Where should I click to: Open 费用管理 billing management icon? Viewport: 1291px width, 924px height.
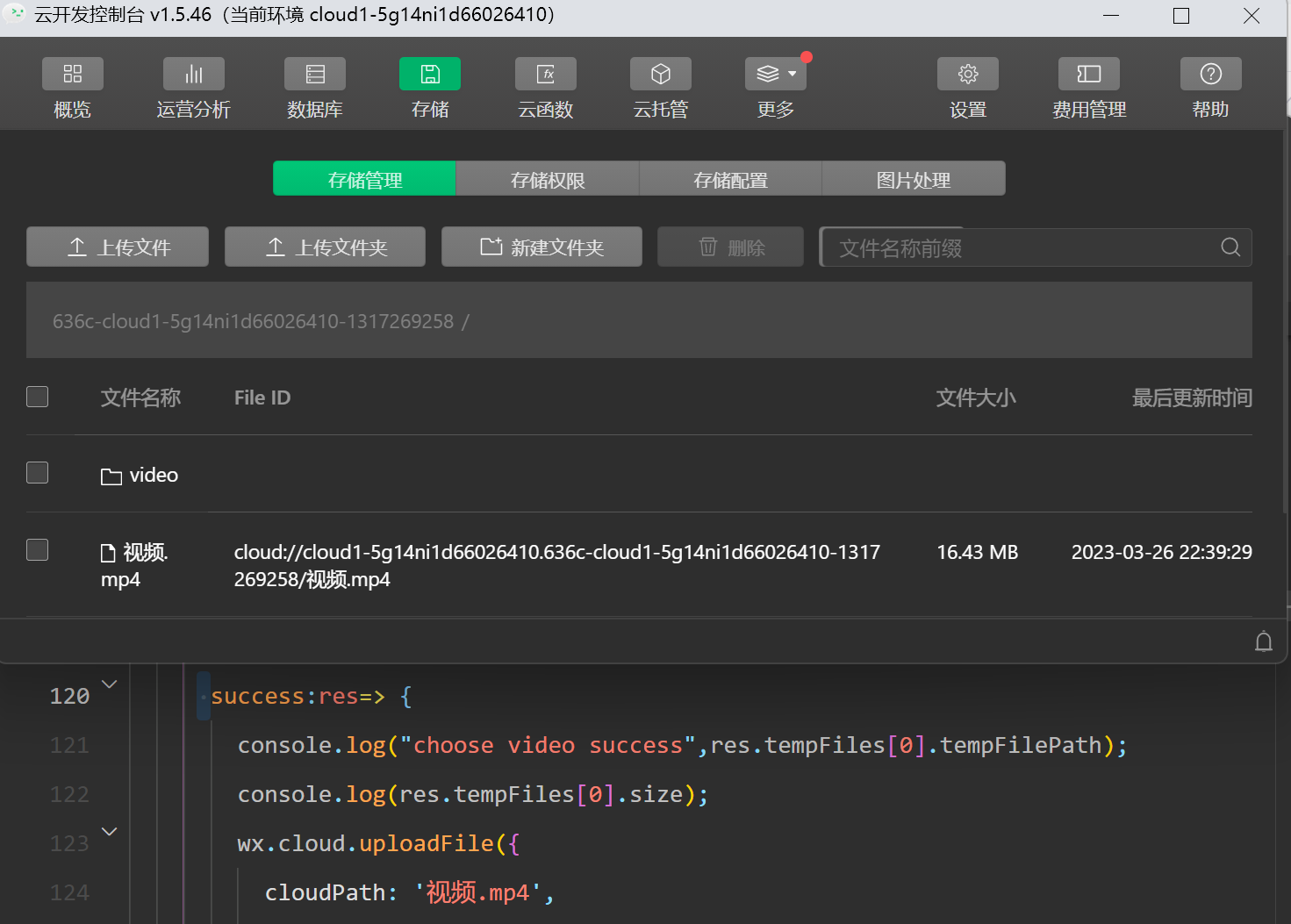[x=1089, y=75]
